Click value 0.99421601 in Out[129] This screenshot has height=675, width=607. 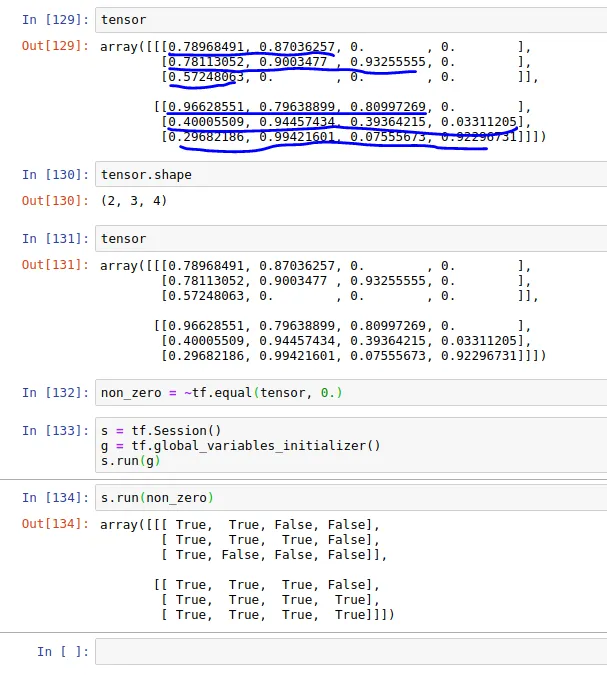(x=297, y=136)
